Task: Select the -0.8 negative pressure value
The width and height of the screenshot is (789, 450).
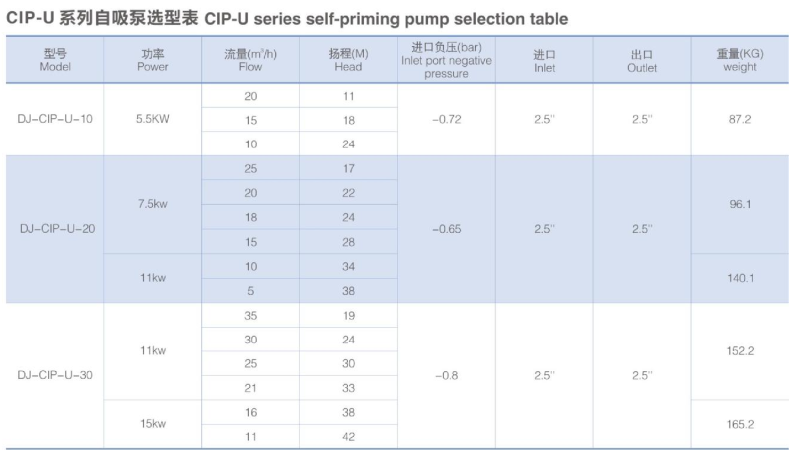Action: point(446,376)
